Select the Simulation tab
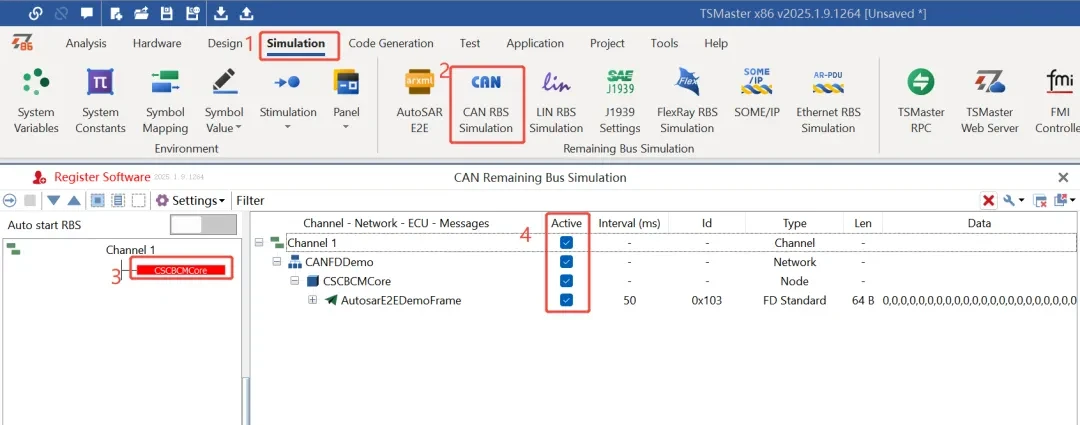Screen dimensions: 1080x425 point(296,43)
